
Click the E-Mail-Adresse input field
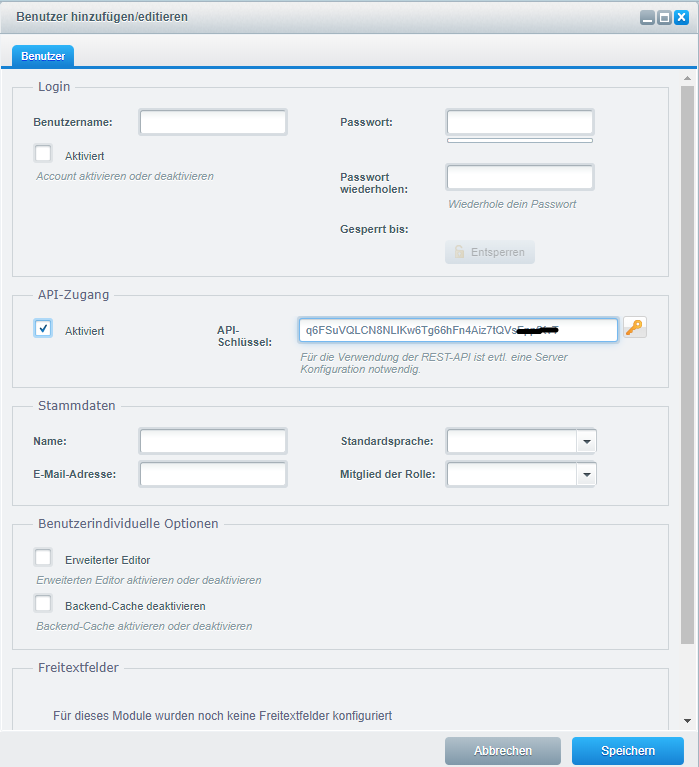click(213, 474)
